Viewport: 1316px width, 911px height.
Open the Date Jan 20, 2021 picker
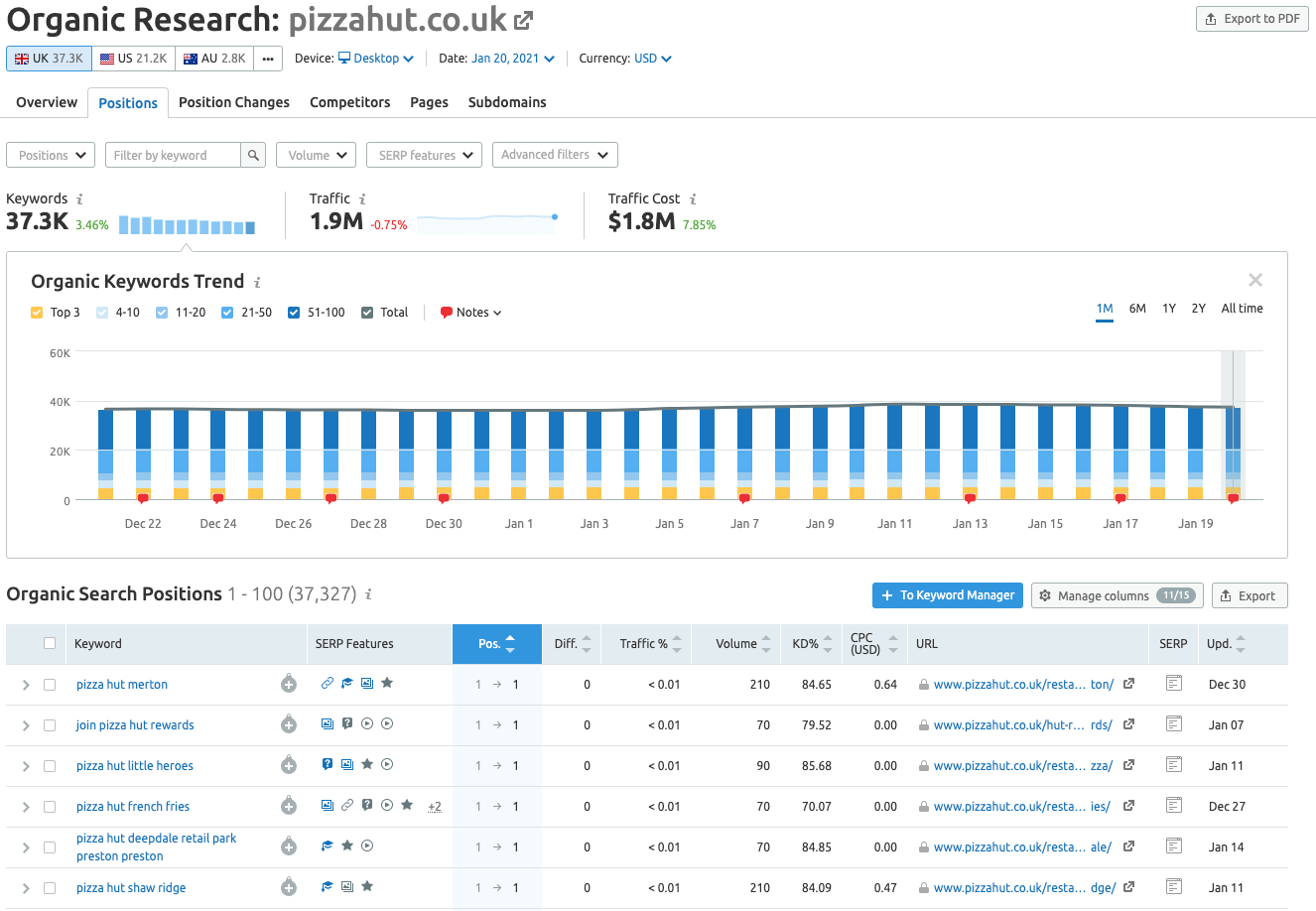click(x=513, y=59)
